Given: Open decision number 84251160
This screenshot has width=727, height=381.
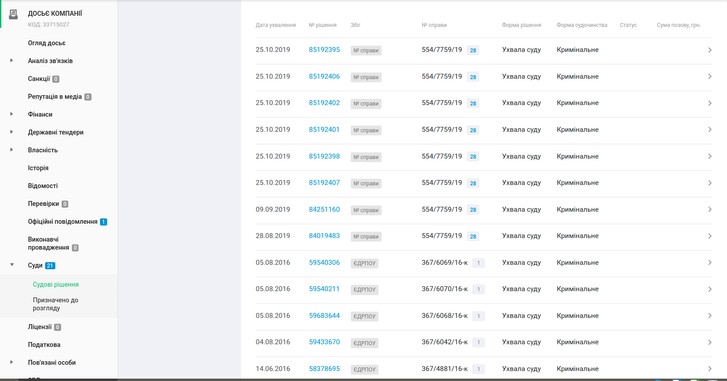Looking at the screenshot, I should coord(324,210).
